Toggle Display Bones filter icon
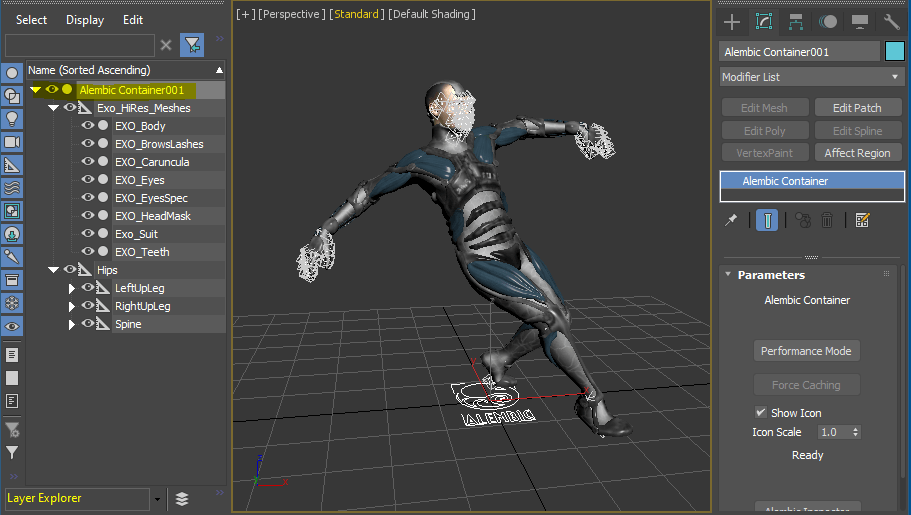Screen dimensions: 911x515 12,257
